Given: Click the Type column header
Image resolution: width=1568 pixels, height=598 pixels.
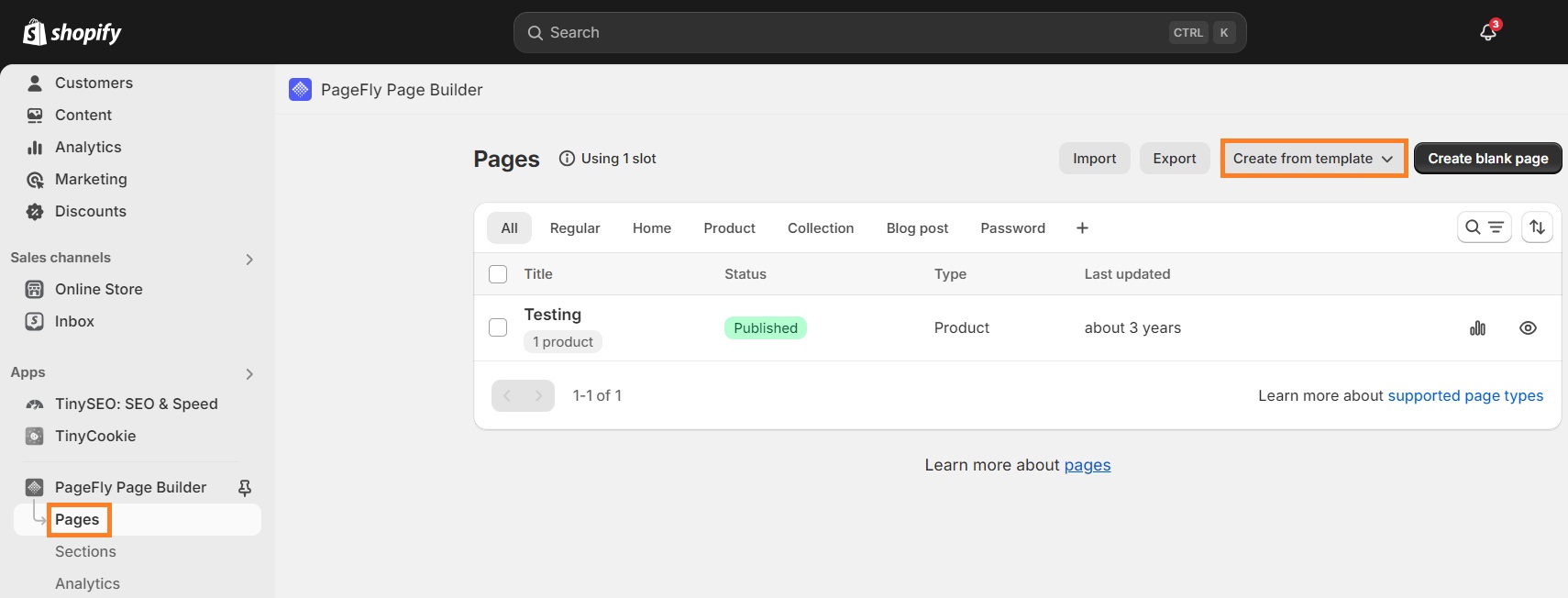Looking at the screenshot, I should [950, 274].
